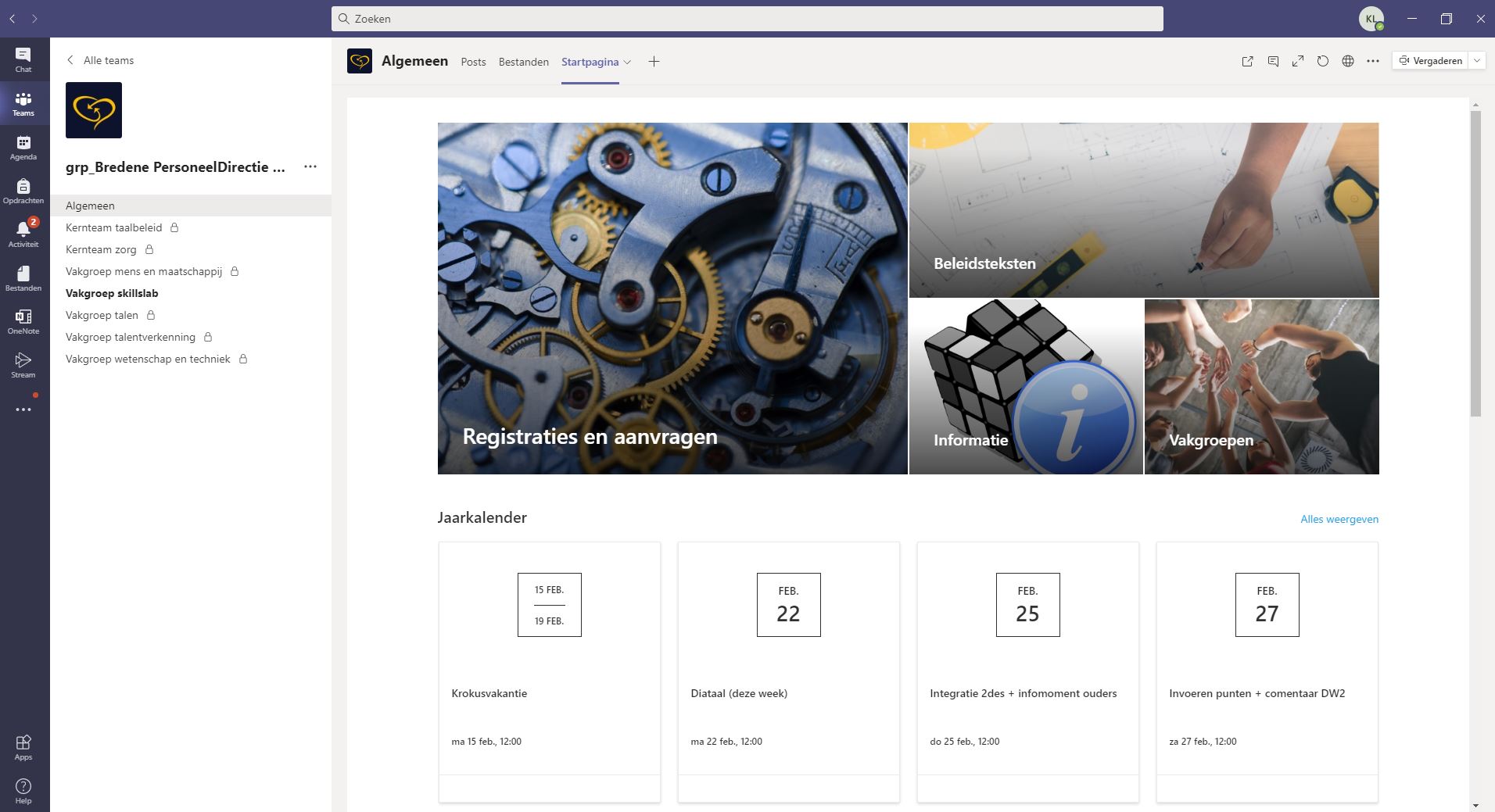Switch to Teams in the left app bar

click(x=23, y=104)
